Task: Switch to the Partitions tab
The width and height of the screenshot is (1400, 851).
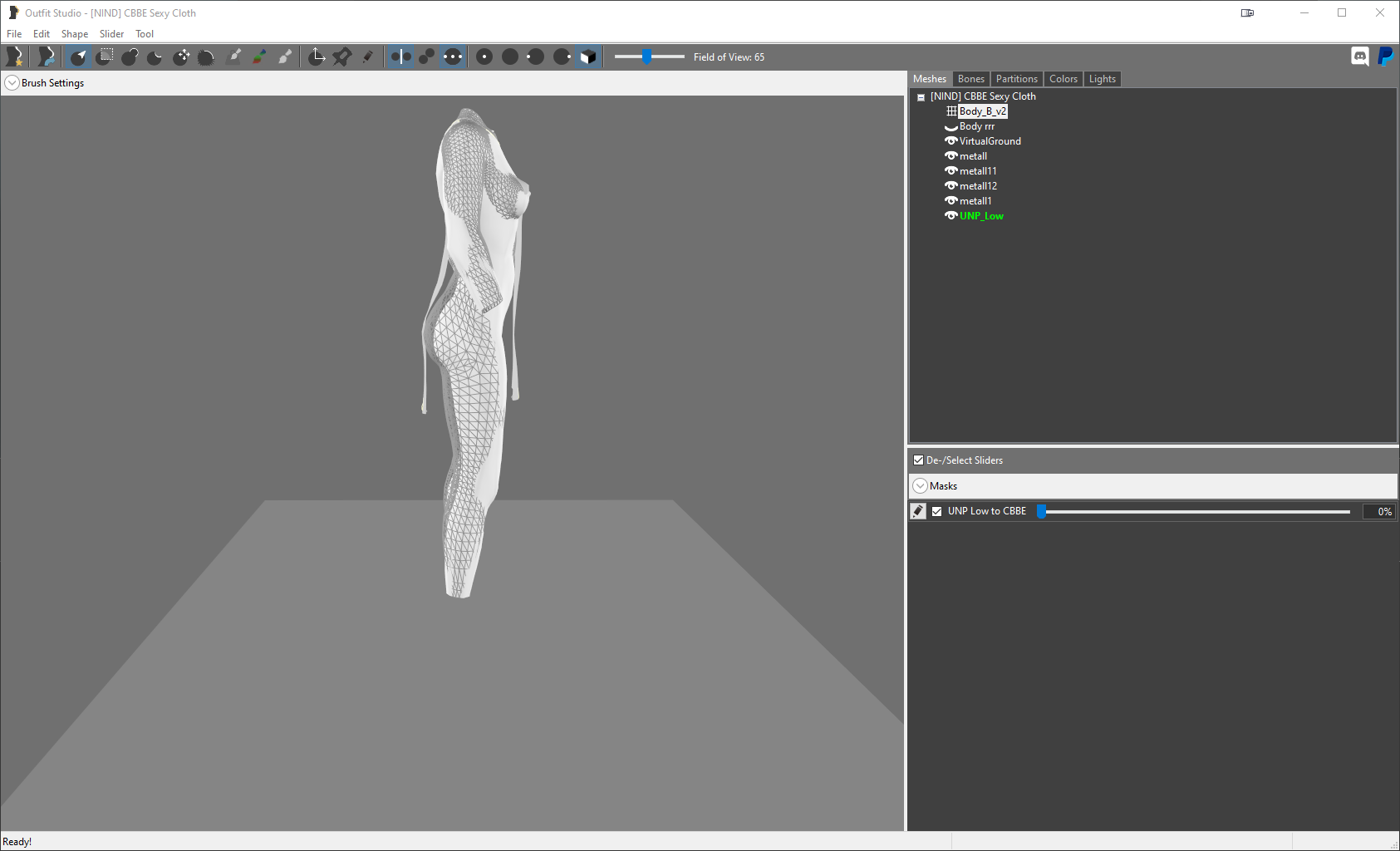Action: [x=1016, y=79]
